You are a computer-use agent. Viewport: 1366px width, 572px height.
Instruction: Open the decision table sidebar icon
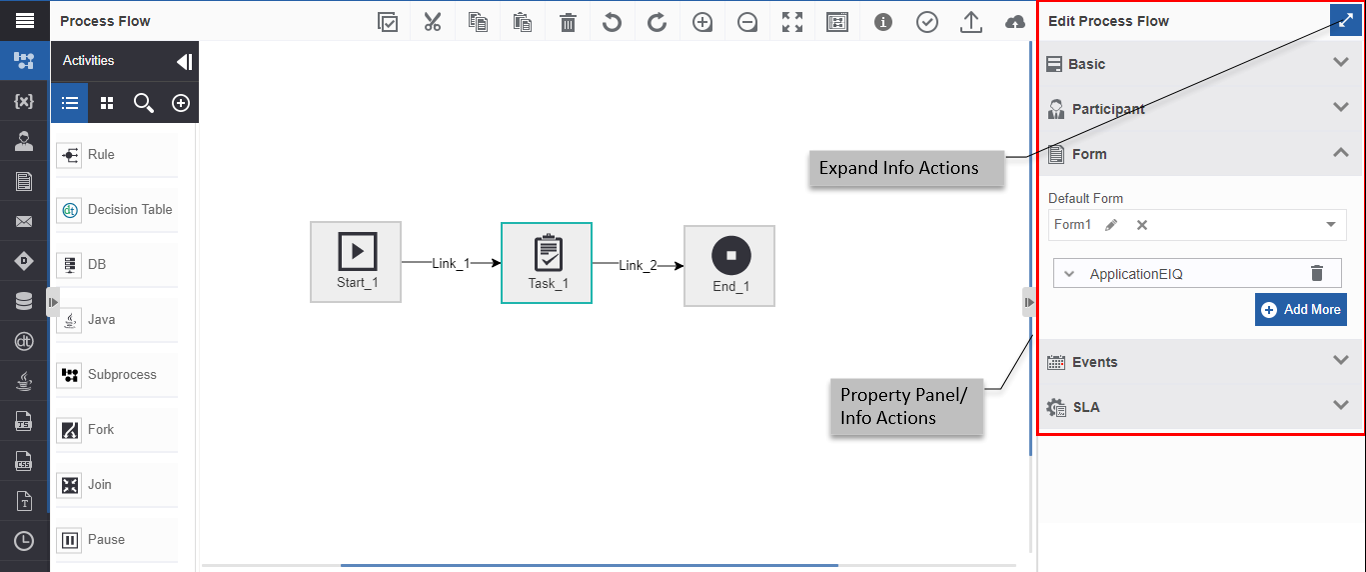point(24,341)
